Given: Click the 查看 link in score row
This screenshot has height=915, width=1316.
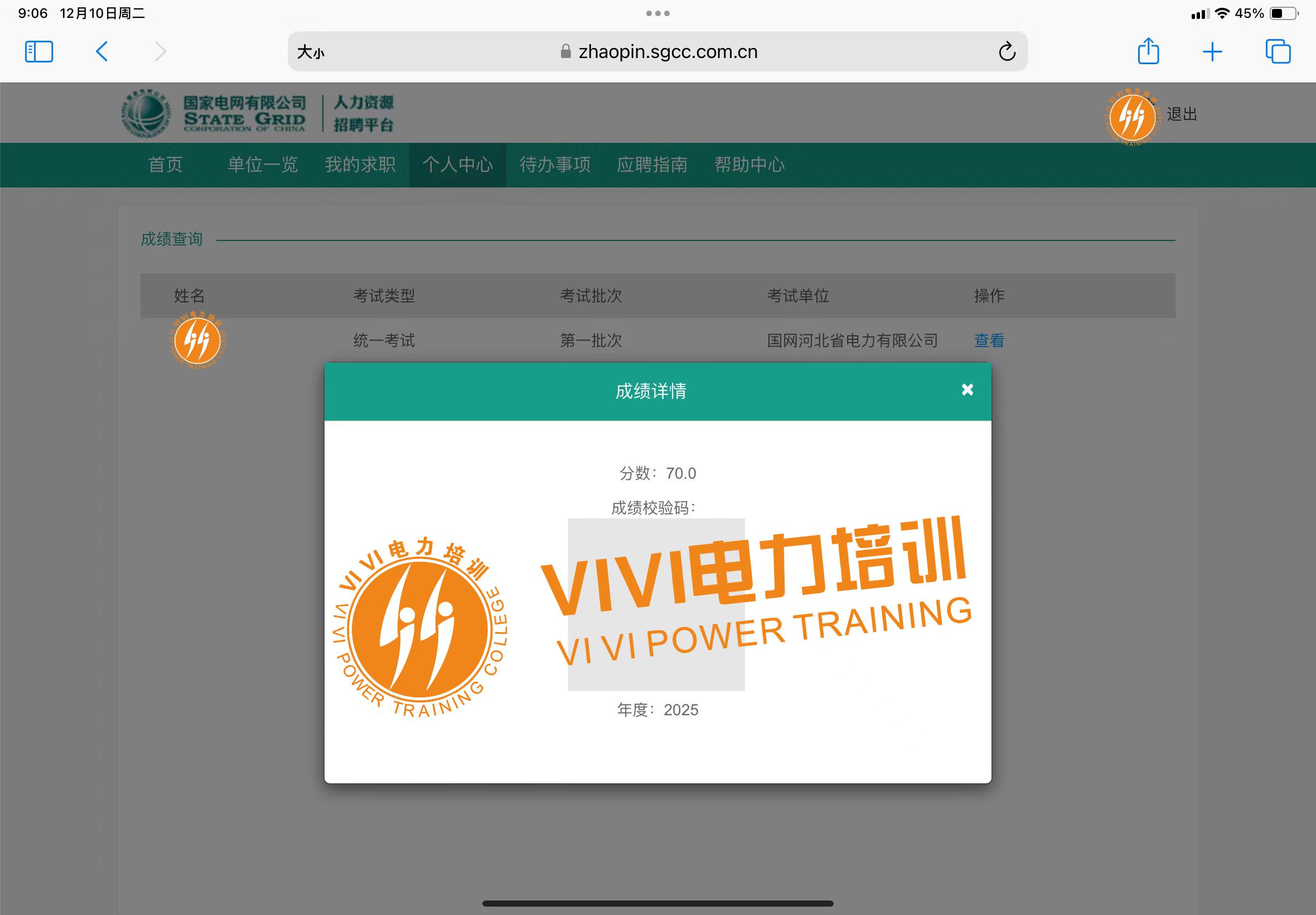Looking at the screenshot, I should click(989, 340).
